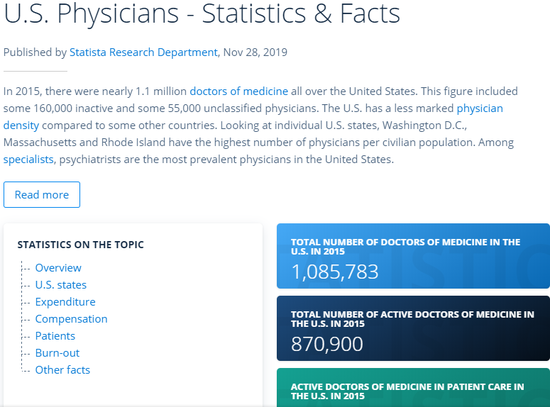The width and height of the screenshot is (550, 407).
Task: Click the U.S. Physicians page heading
Action: 202,13
